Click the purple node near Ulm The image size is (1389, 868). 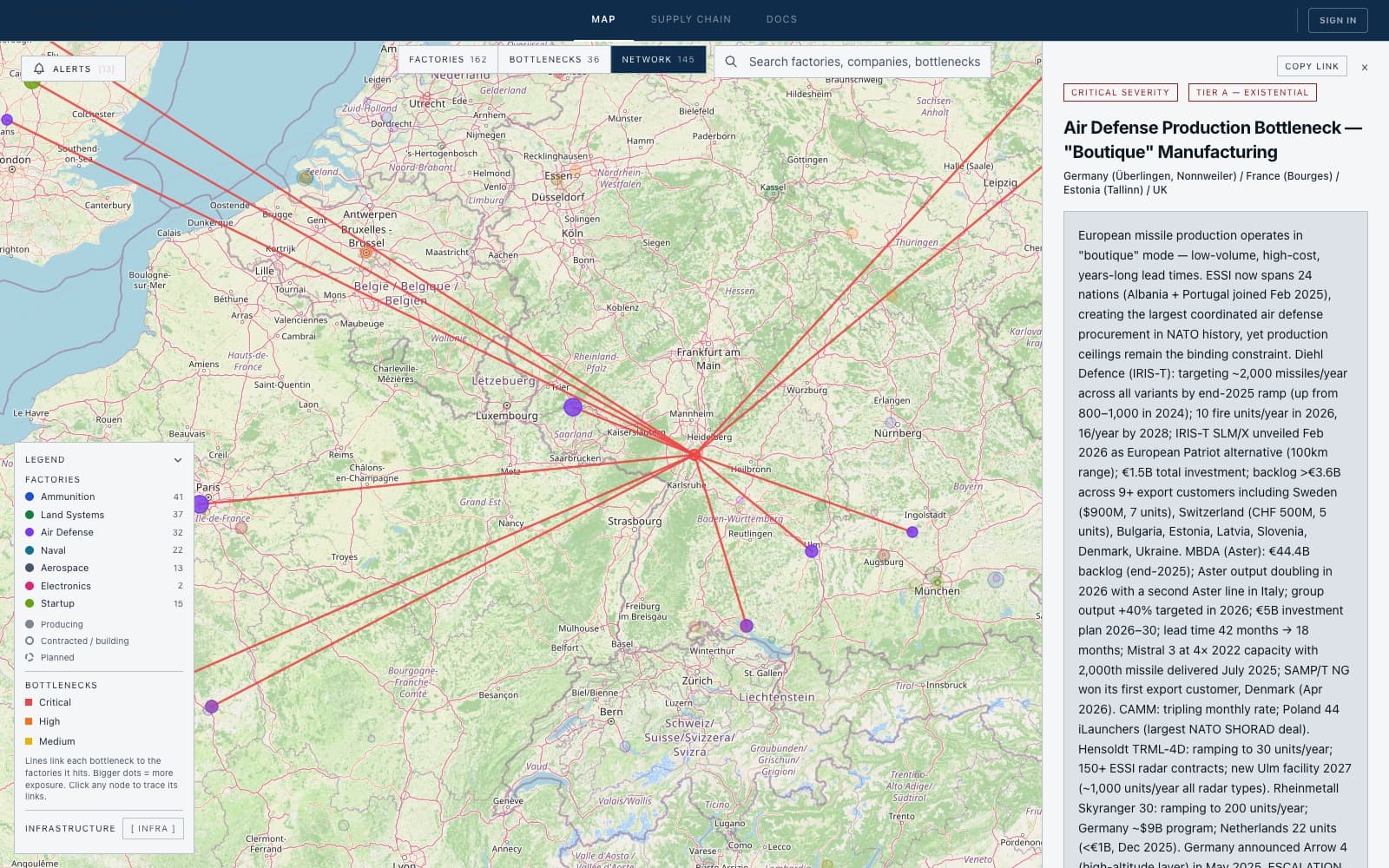pyautogui.click(x=812, y=551)
